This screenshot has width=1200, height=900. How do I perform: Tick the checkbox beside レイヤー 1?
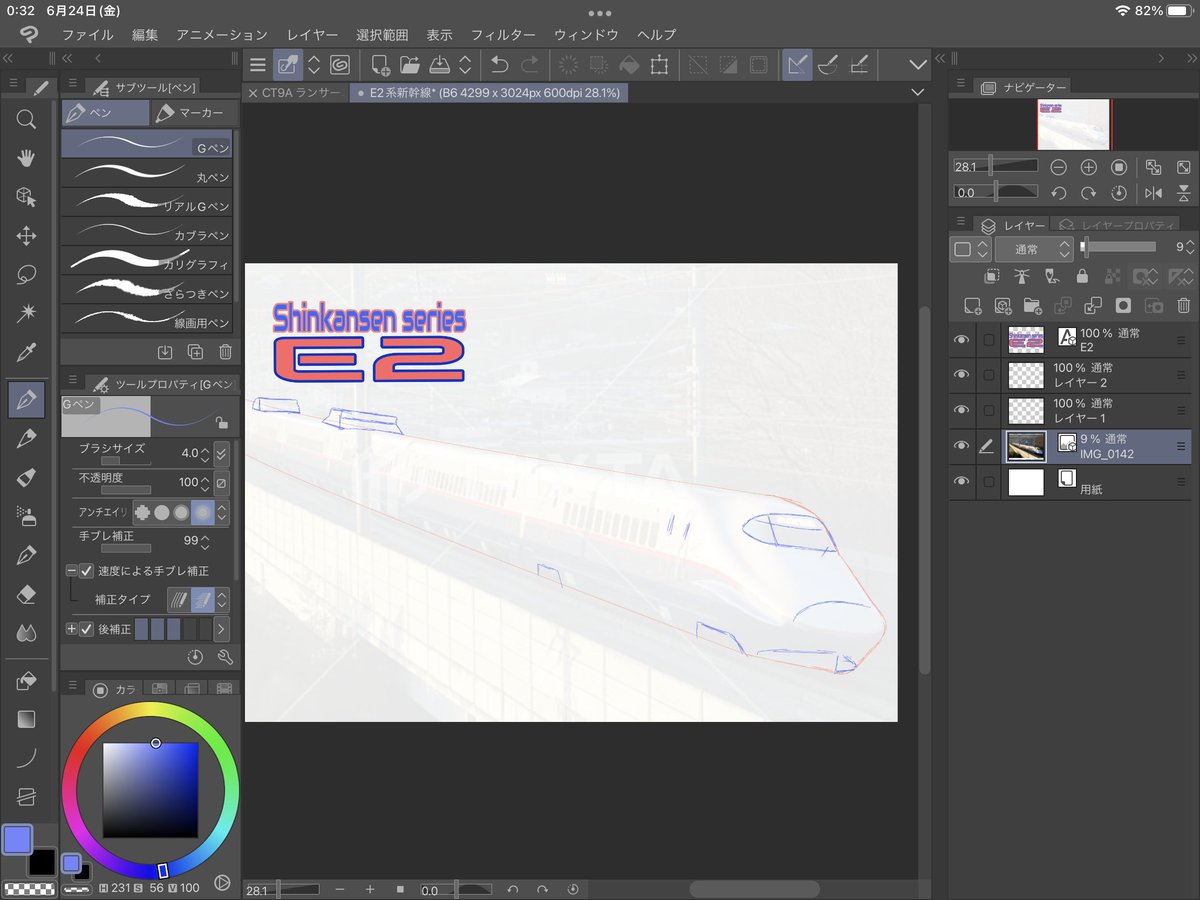coord(989,410)
